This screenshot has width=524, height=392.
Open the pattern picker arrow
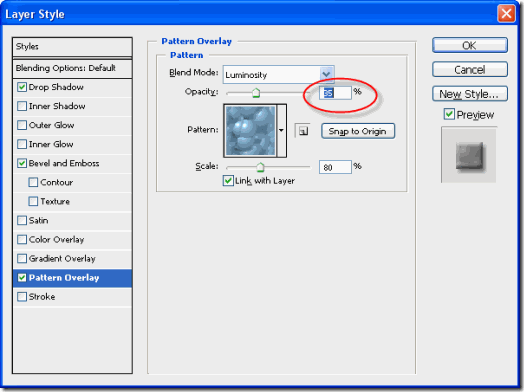pos(281,130)
